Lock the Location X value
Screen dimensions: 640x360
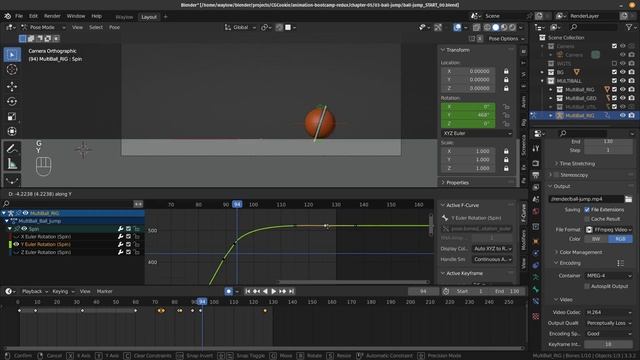(506, 71)
